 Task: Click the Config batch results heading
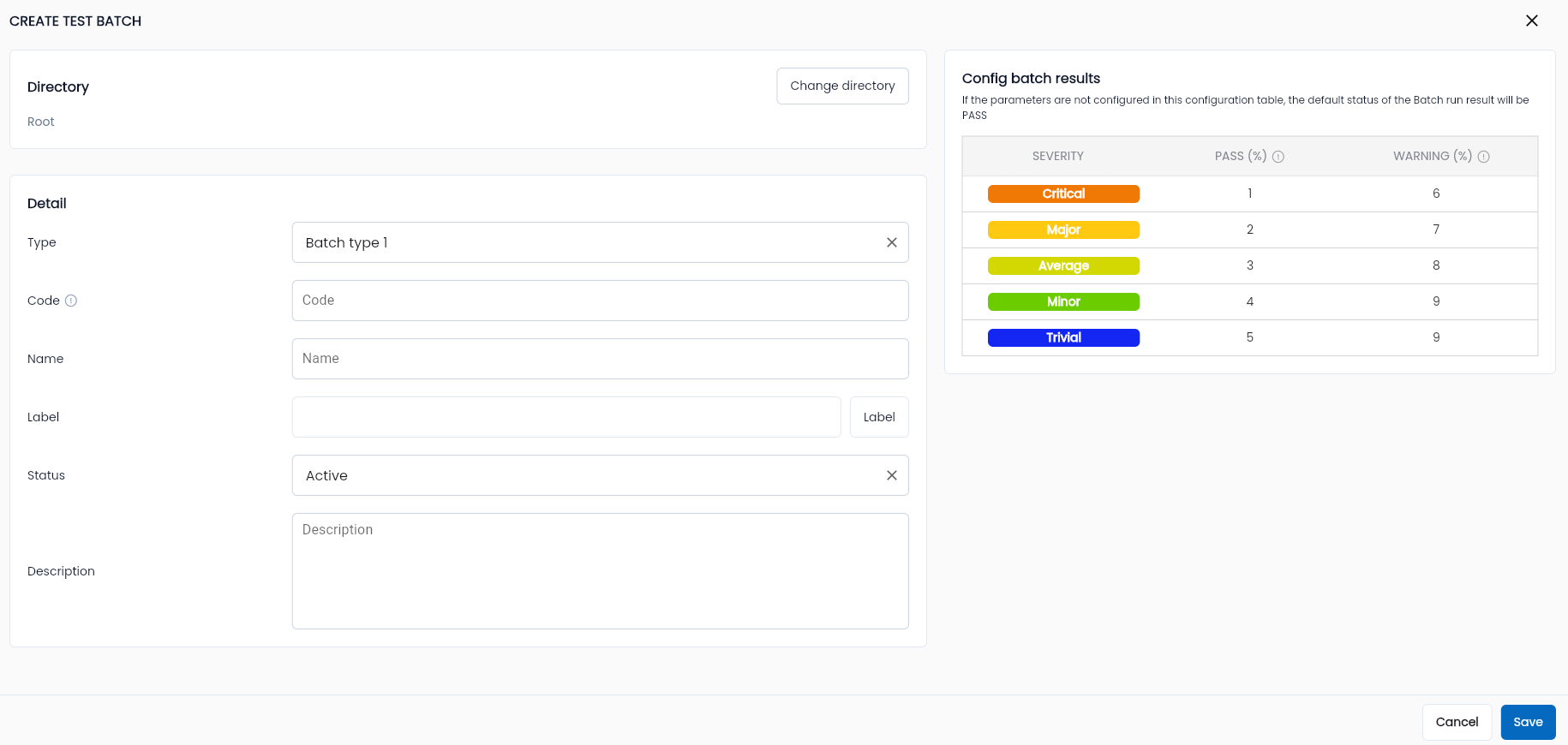point(1031,78)
